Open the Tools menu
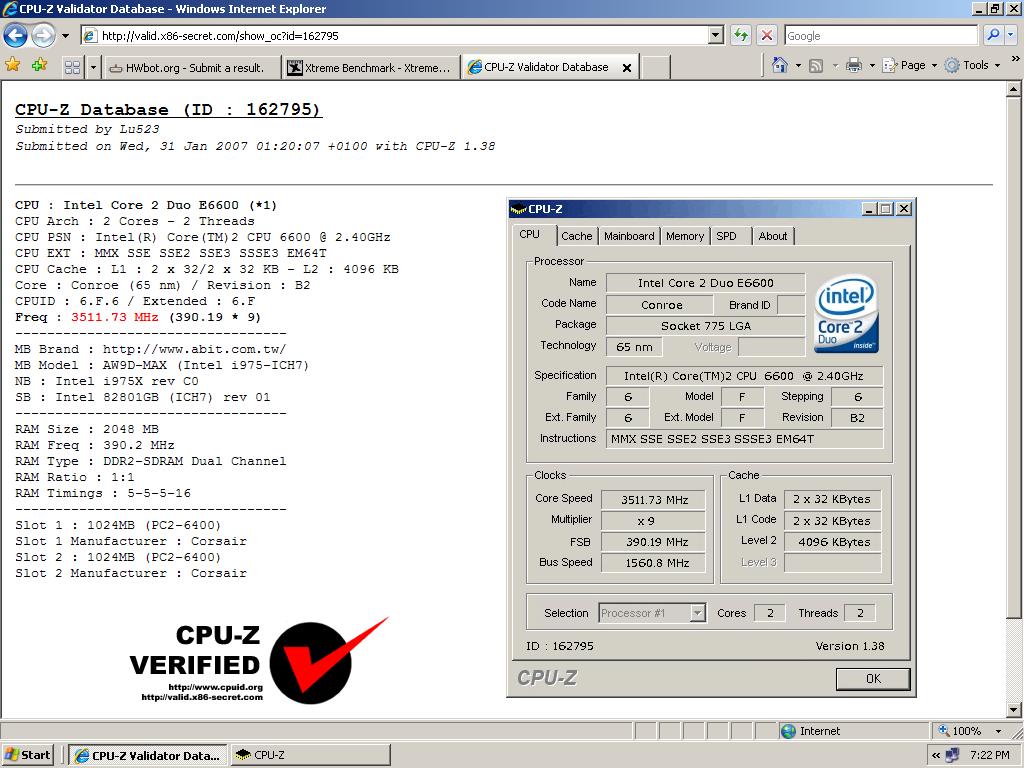 point(972,65)
